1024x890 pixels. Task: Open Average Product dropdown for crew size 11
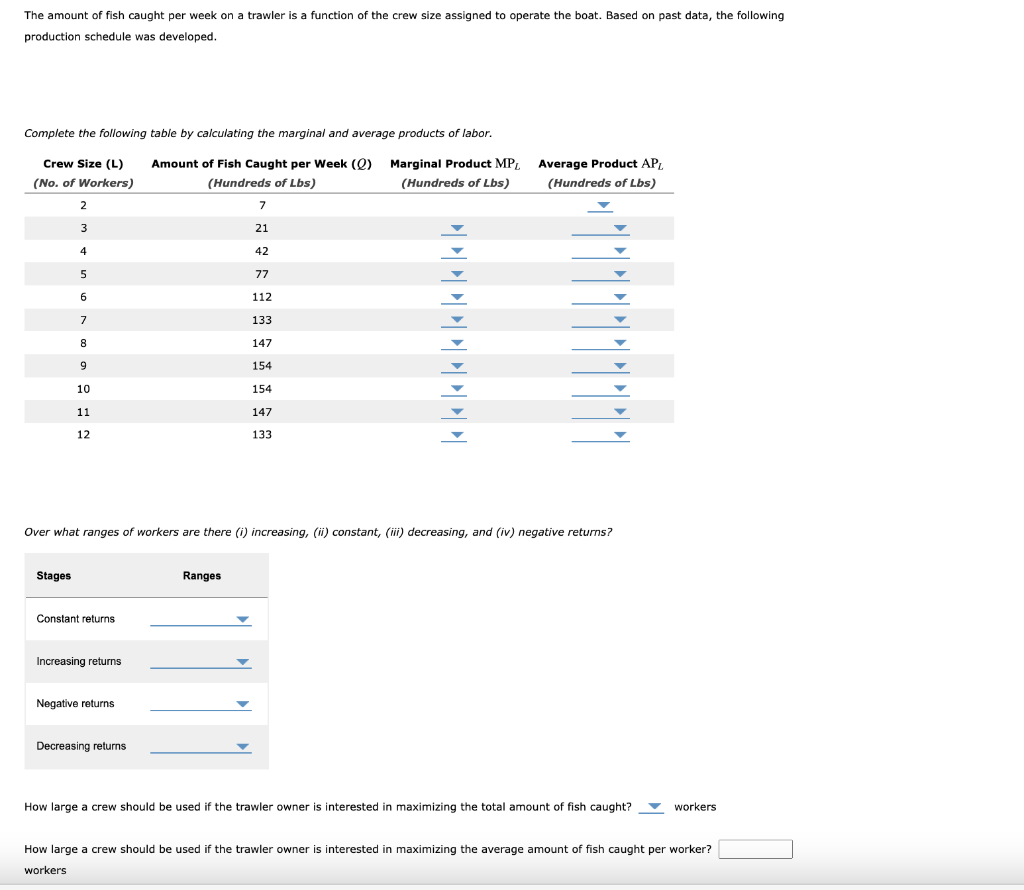601,412
